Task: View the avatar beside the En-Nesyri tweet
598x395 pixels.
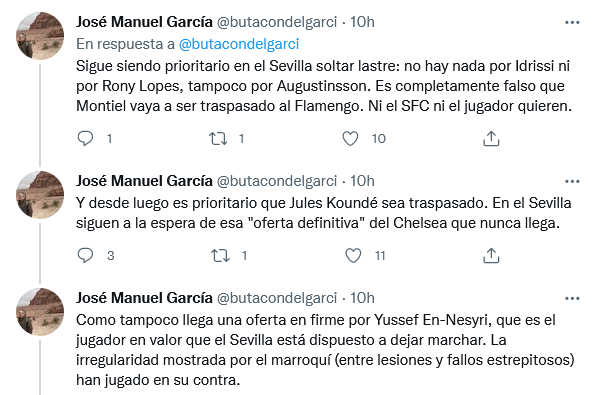Action: [40, 312]
